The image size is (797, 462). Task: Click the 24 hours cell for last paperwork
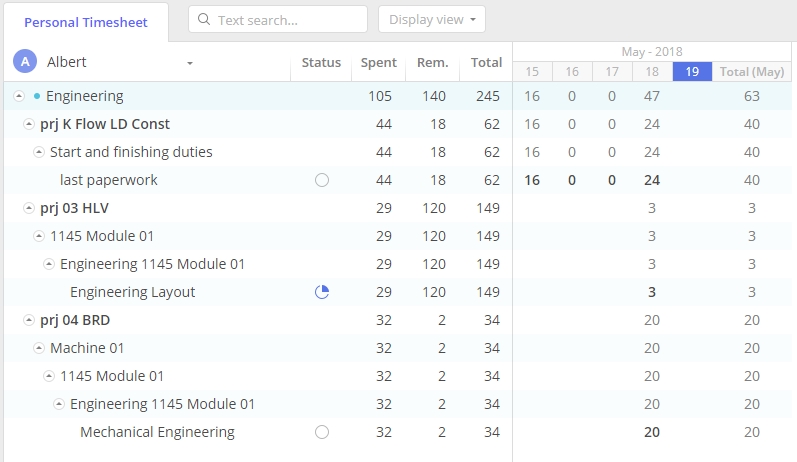[652, 180]
